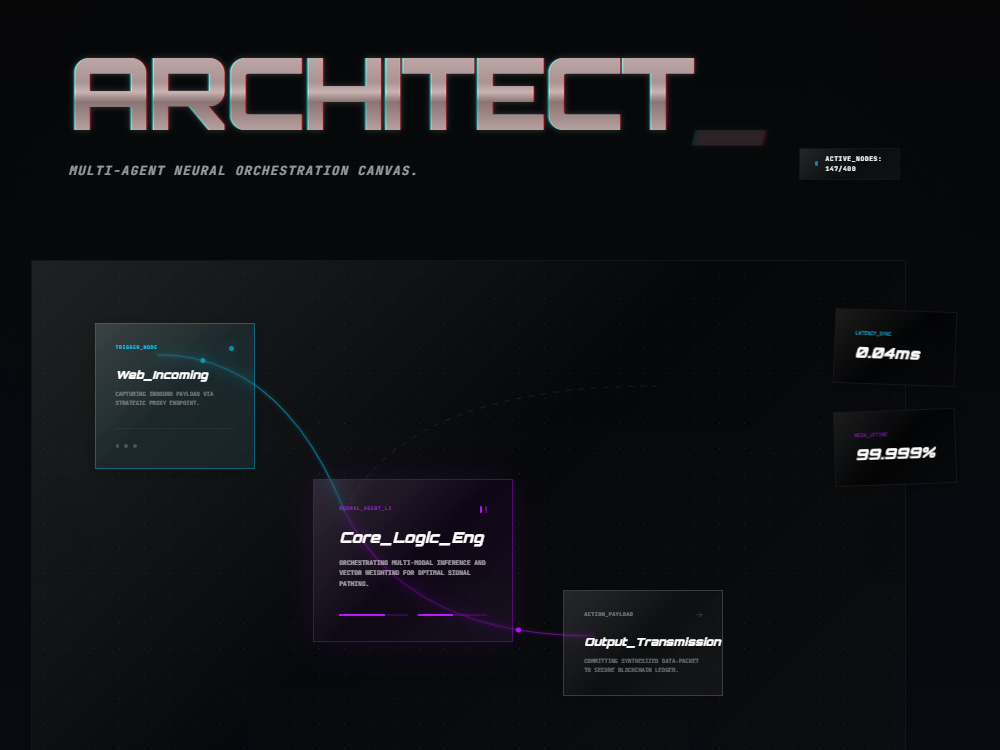1000x750 pixels.
Task: Click the Multi-Agent Neural Orchestration Canvas tagline
Action: point(243,170)
